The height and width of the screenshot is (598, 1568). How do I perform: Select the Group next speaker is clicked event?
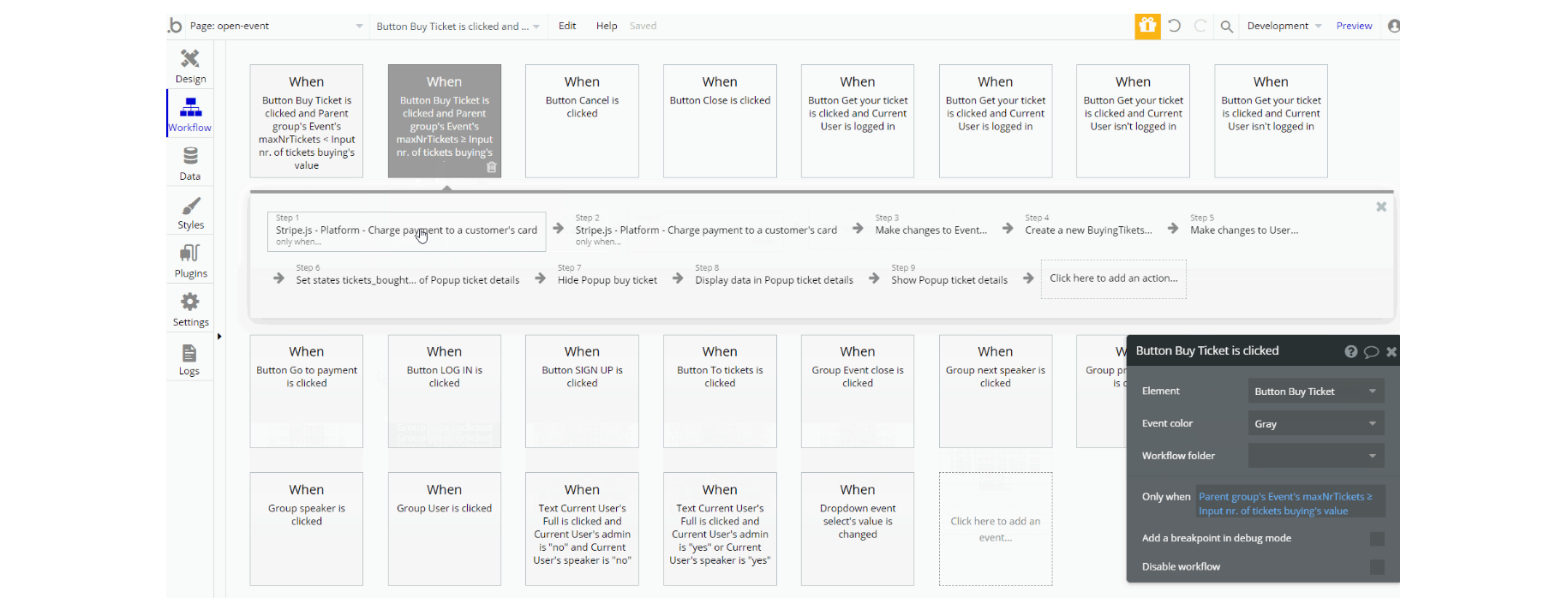point(995,391)
